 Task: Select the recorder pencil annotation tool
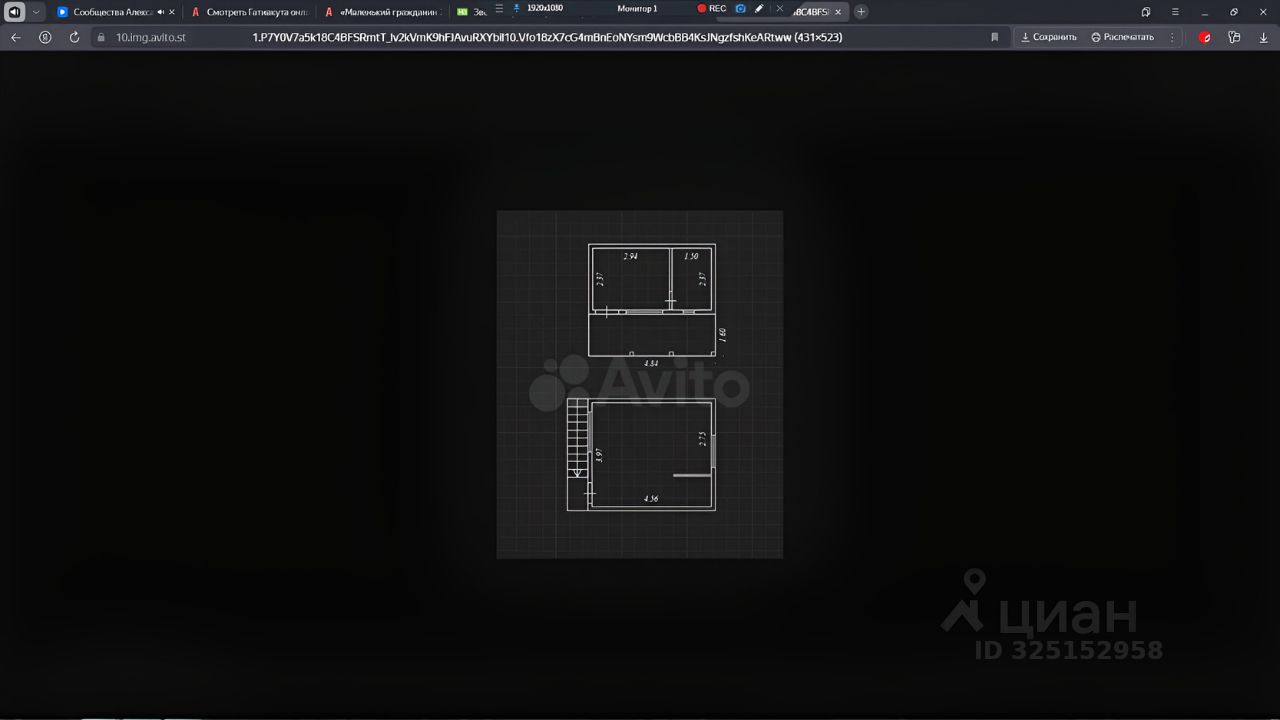tap(759, 9)
